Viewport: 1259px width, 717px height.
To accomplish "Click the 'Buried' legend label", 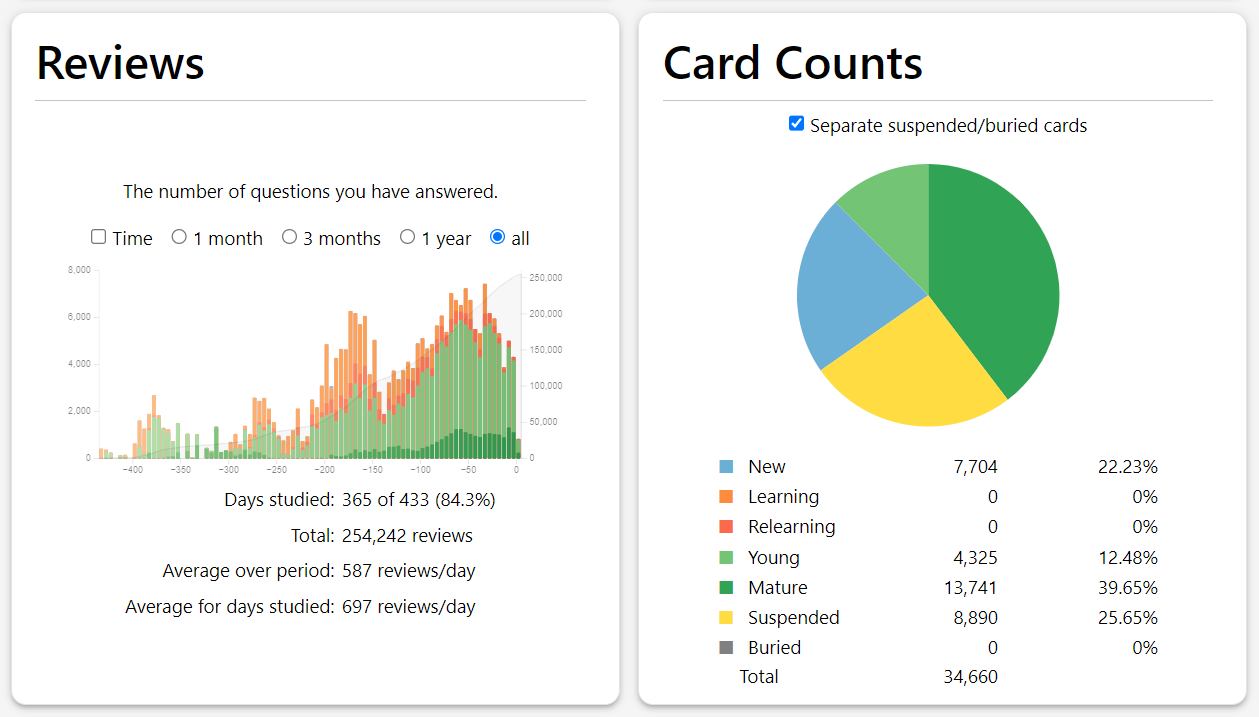I will point(775,648).
